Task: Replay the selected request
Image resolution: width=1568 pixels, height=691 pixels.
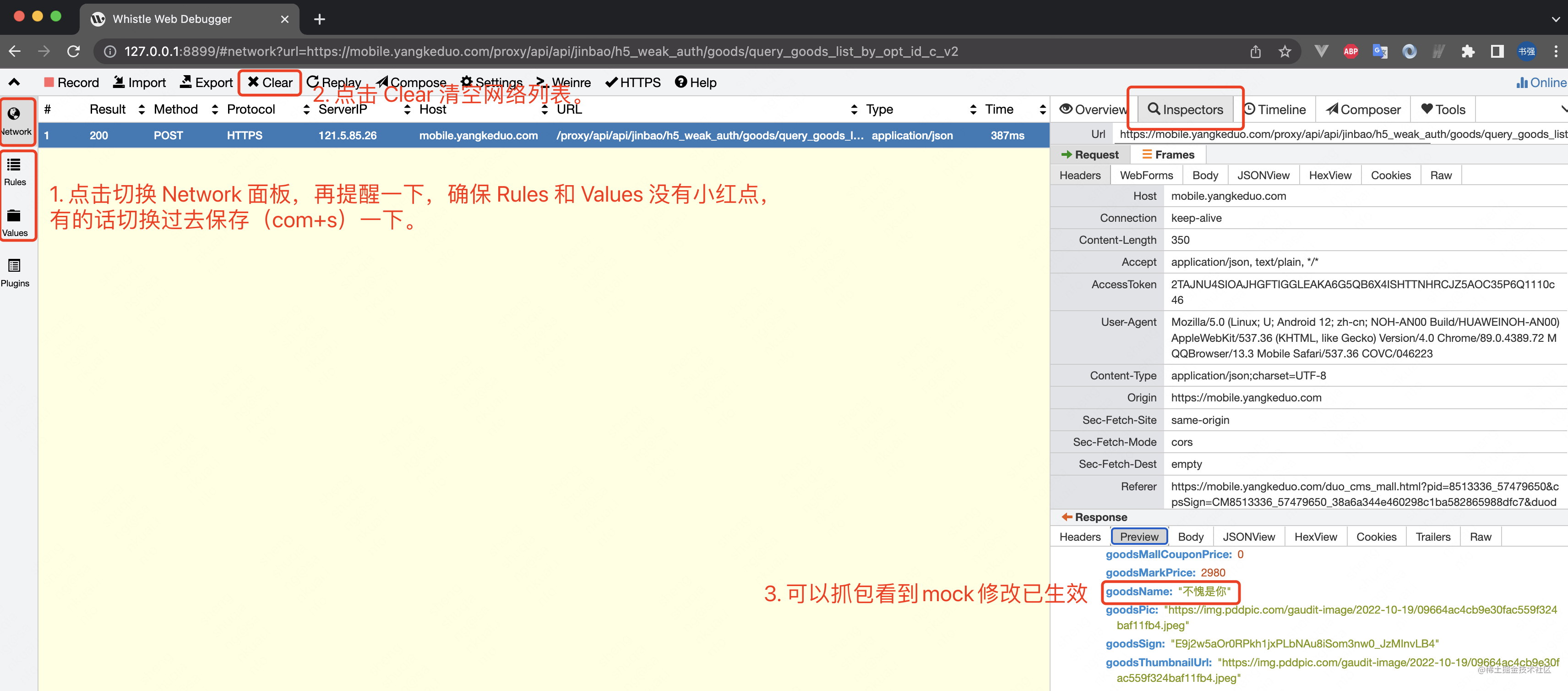Action: tap(333, 82)
